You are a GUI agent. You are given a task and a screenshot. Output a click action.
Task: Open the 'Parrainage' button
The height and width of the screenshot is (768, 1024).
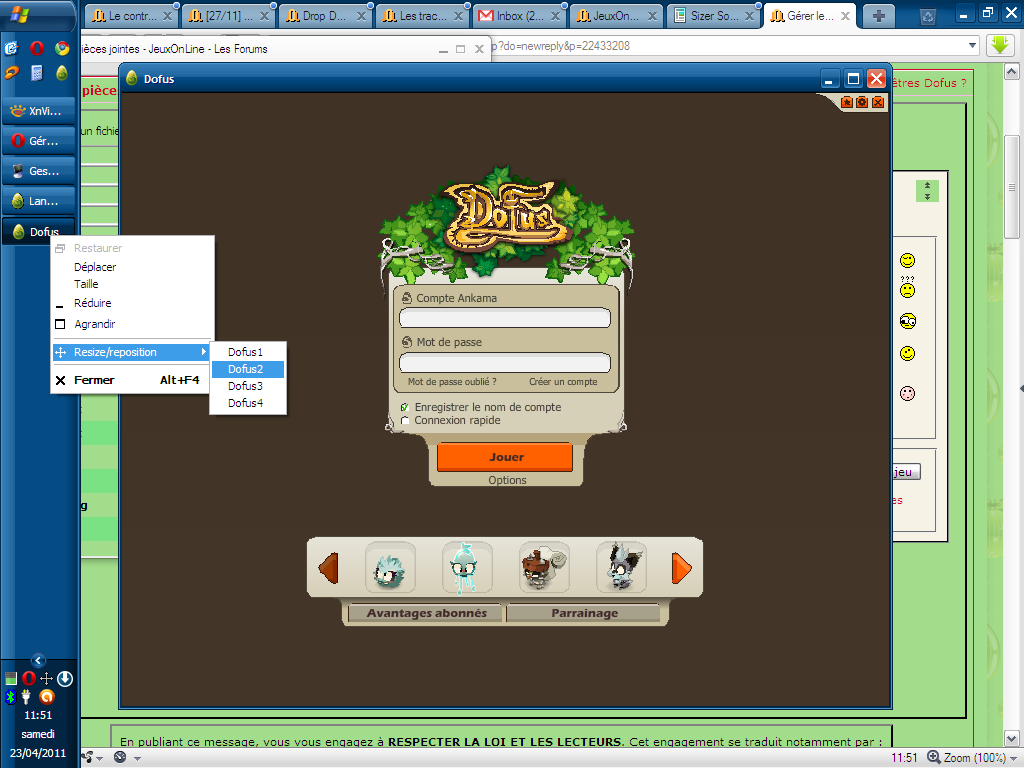click(584, 613)
